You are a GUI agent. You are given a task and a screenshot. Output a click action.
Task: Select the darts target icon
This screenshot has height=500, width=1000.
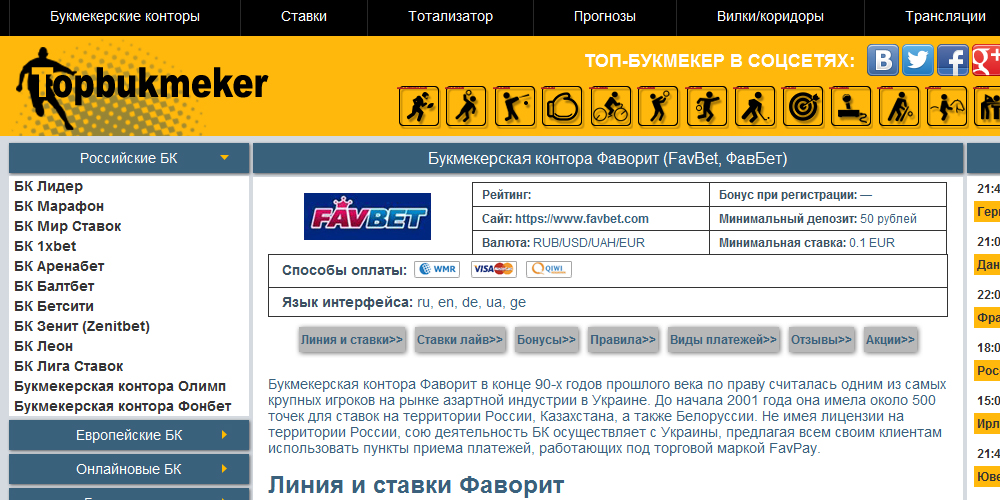pyautogui.click(x=802, y=106)
